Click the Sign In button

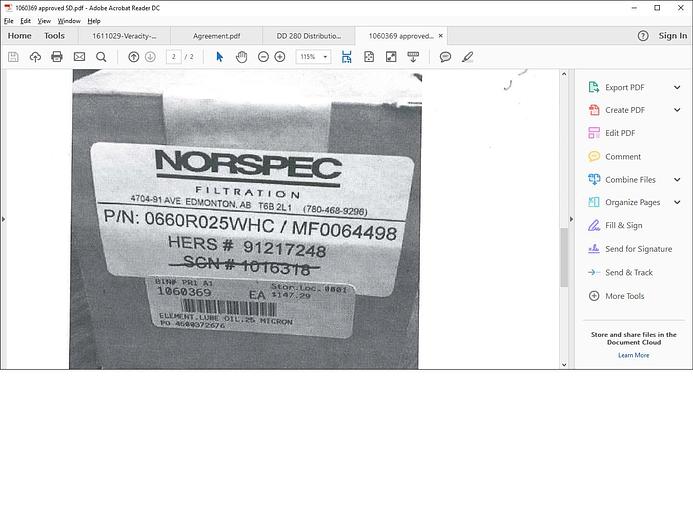[x=673, y=36]
